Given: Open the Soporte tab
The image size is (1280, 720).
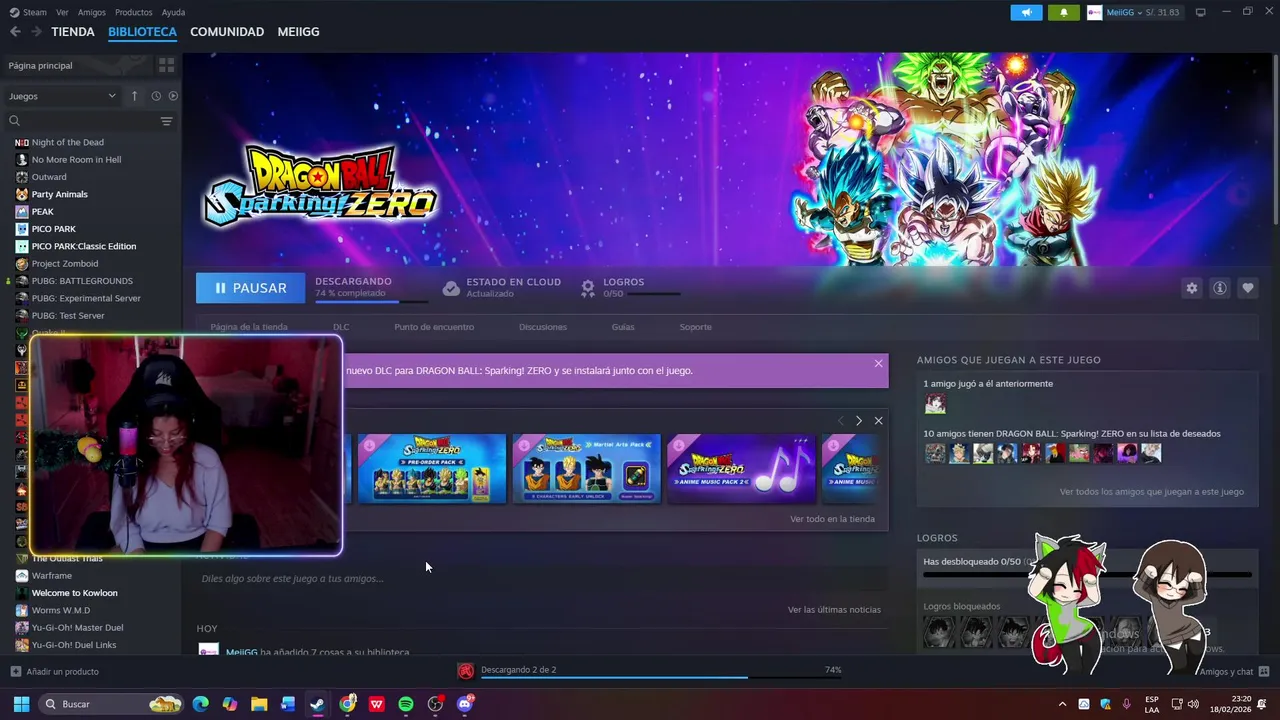Looking at the screenshot, I should (x=696, y=327).
